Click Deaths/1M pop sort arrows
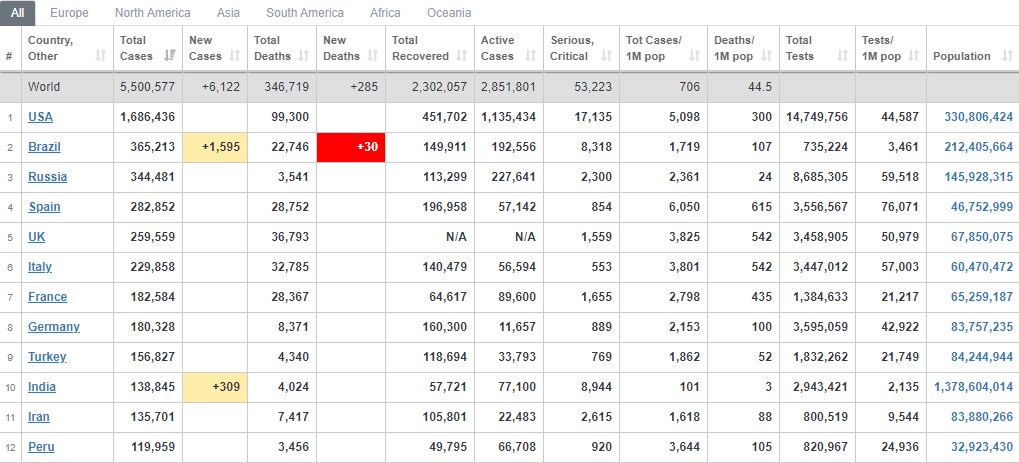This screenshot has height=463, width=1019. [767, 56]
